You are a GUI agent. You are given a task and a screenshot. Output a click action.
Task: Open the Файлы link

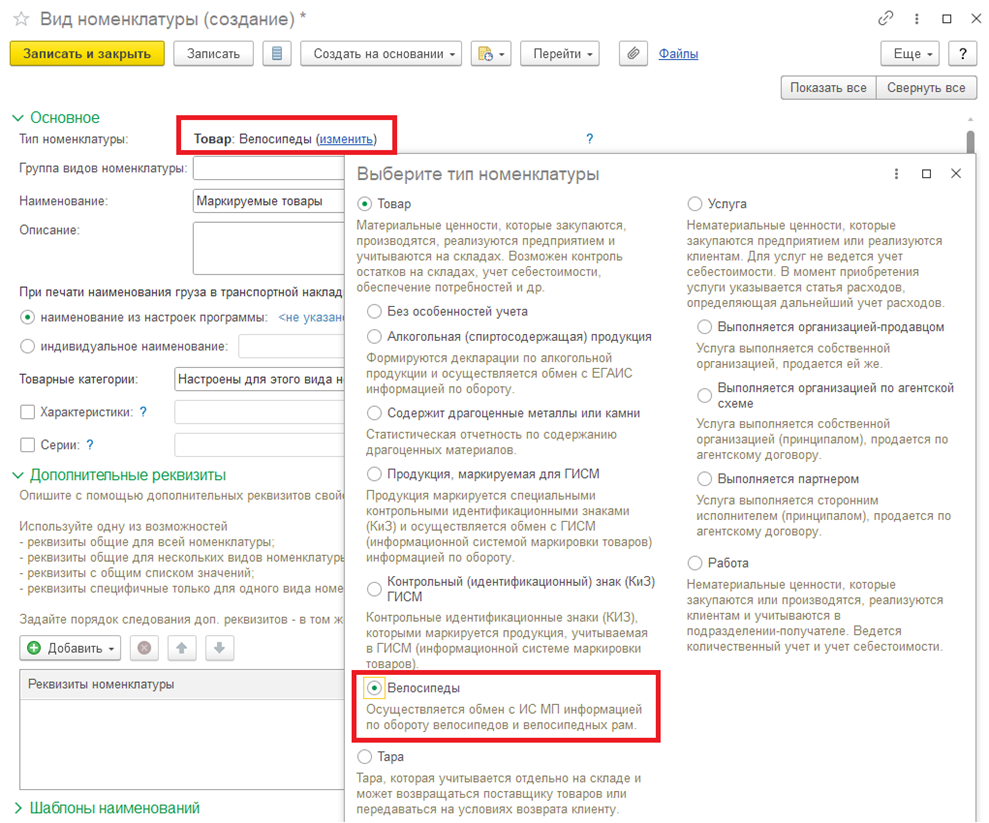pyautogui.click(x=678, y=54)
